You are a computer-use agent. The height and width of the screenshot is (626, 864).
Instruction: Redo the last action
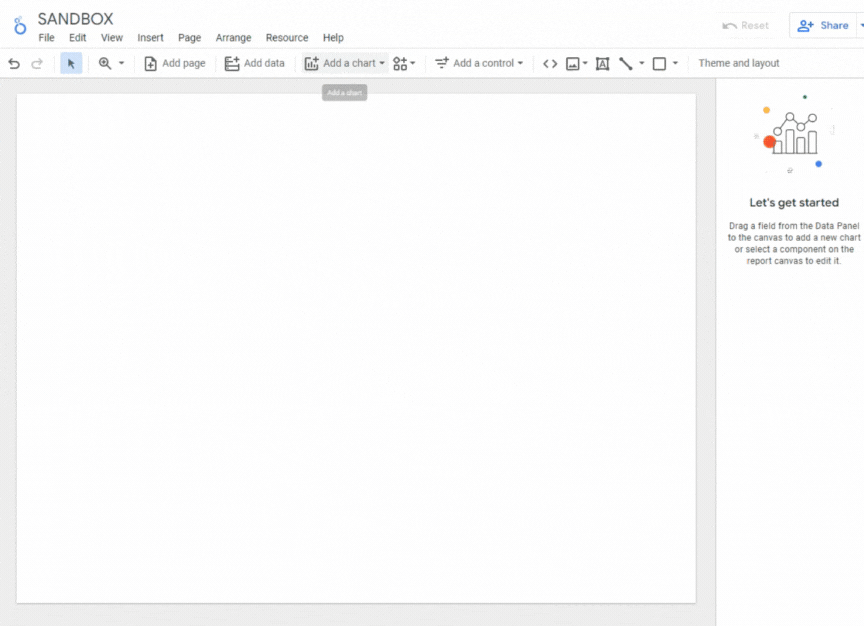(37, 64)
